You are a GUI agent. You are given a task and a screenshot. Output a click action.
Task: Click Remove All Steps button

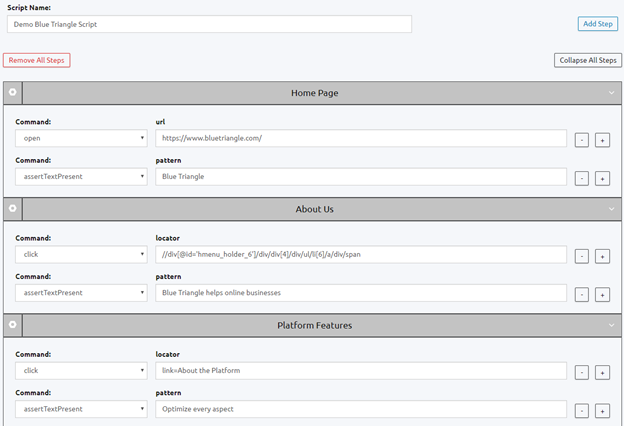coord(37,60)
